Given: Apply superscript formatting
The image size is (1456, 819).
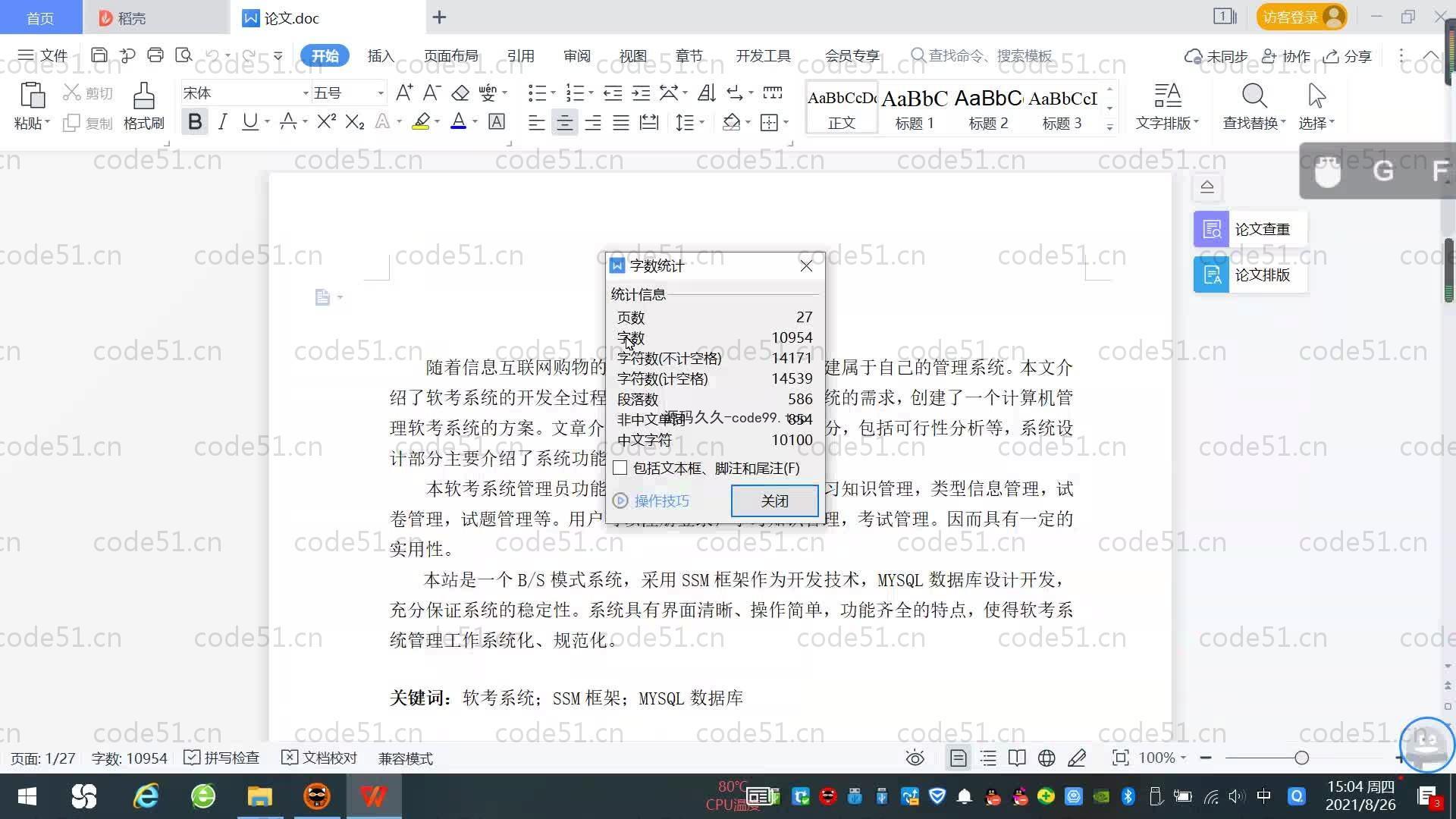Looking at the screenshot, I should [x=326, y=121].
